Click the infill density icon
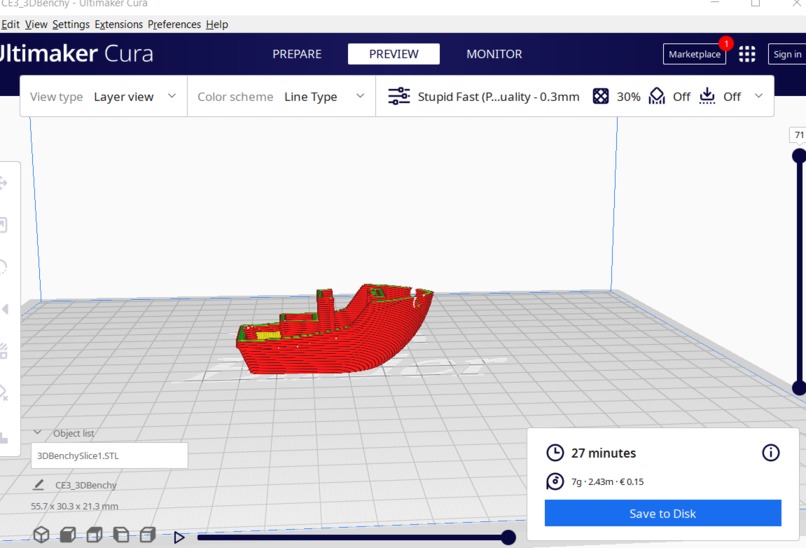Image resolution: width=806 pixels, height=548 pixels. (x=600, y=96)
